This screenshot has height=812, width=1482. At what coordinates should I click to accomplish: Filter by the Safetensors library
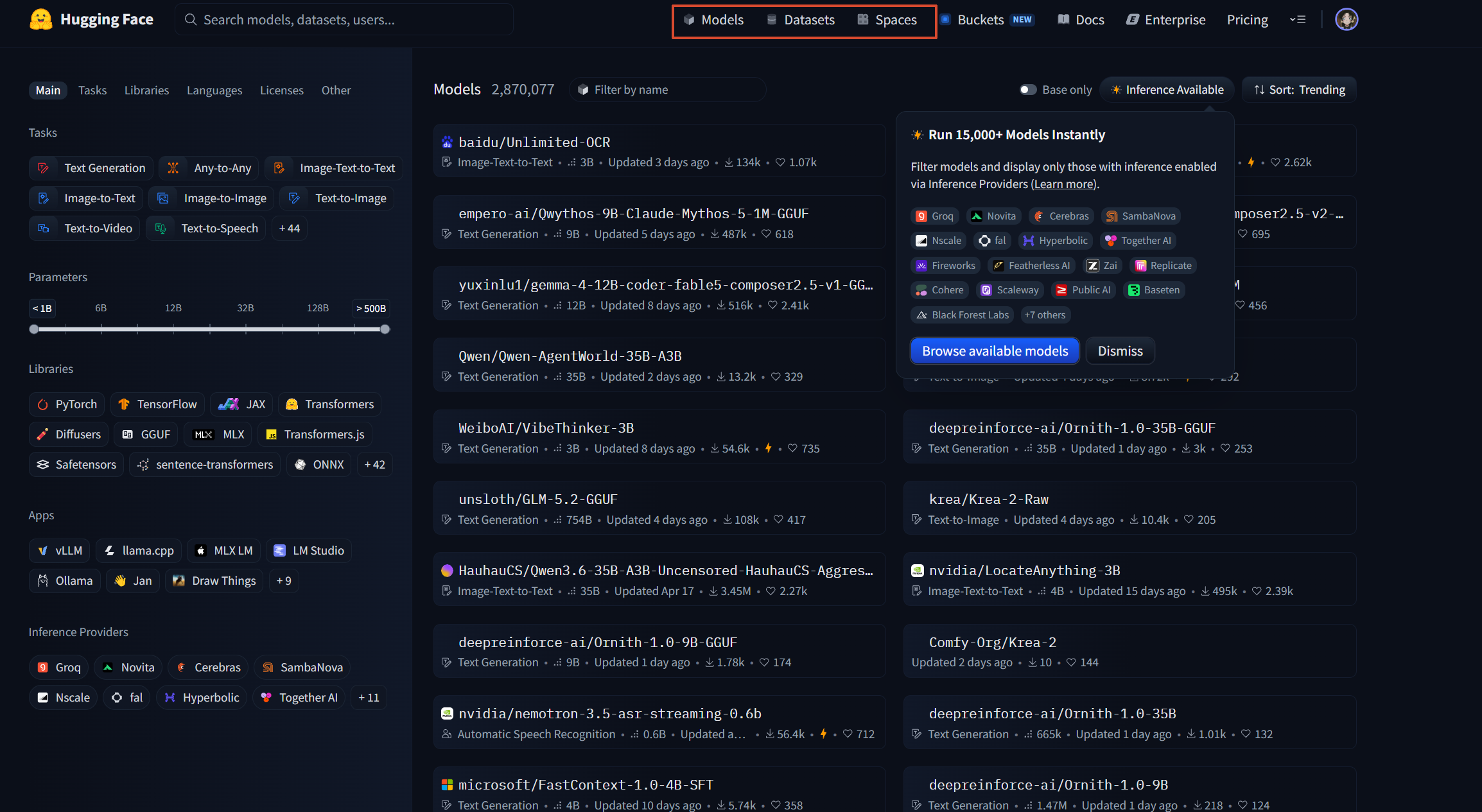(76, 465)
